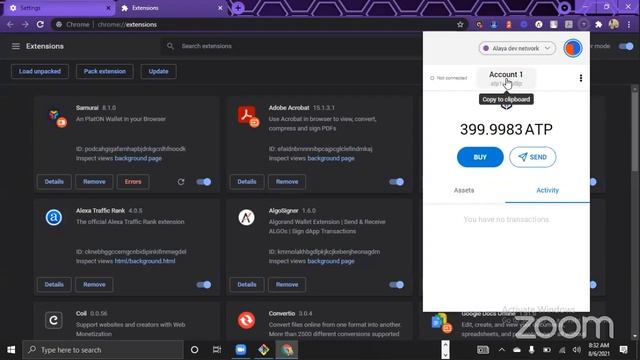Toggle Alexa Traffic Rank extension
This screenshot has height=360, width=640.
click(204, 284)
